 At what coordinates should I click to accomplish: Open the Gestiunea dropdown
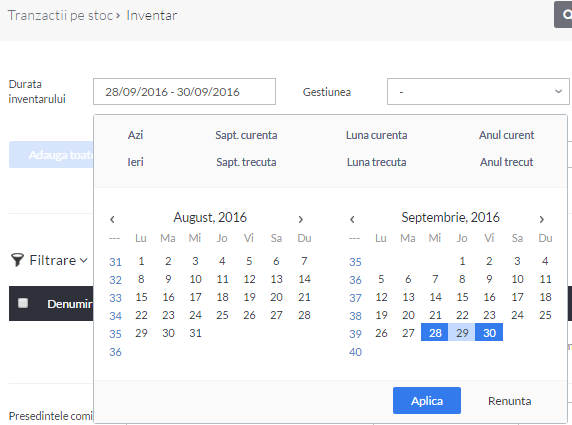(478, 92)
